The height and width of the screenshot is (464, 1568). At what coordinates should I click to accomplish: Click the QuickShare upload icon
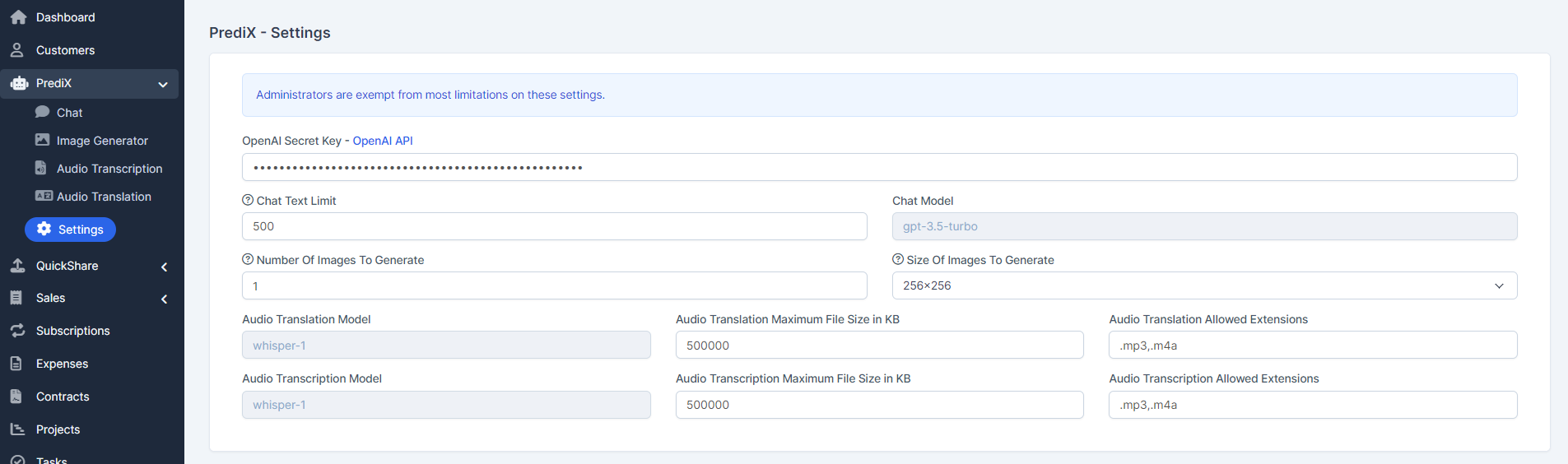coord(17,266)
